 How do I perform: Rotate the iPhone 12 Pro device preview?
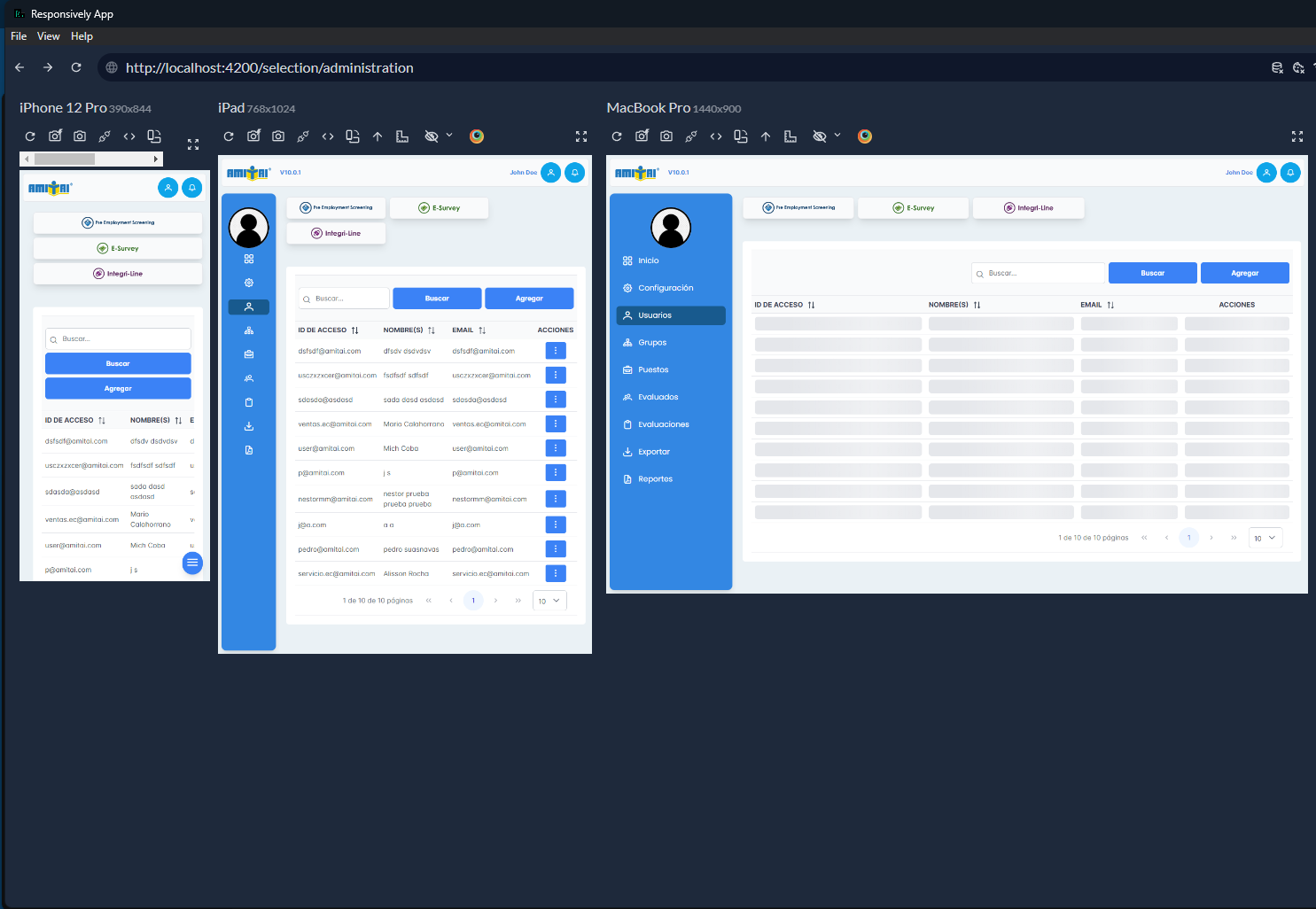pyautogui.click(x=154, y=136)
